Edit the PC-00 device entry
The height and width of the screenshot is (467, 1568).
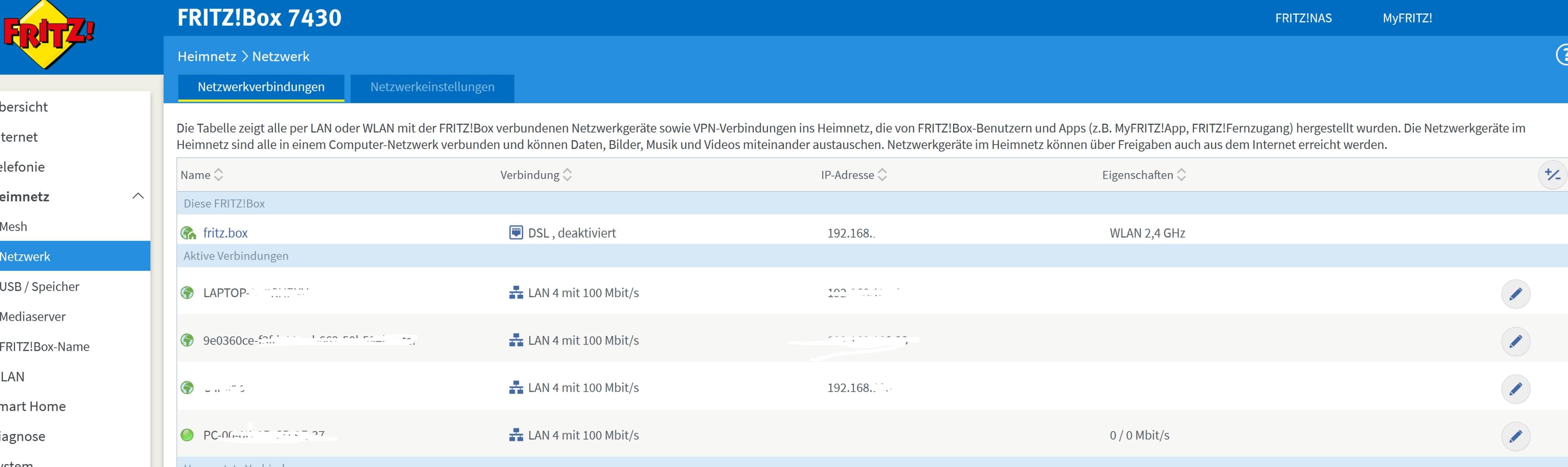1515,436
